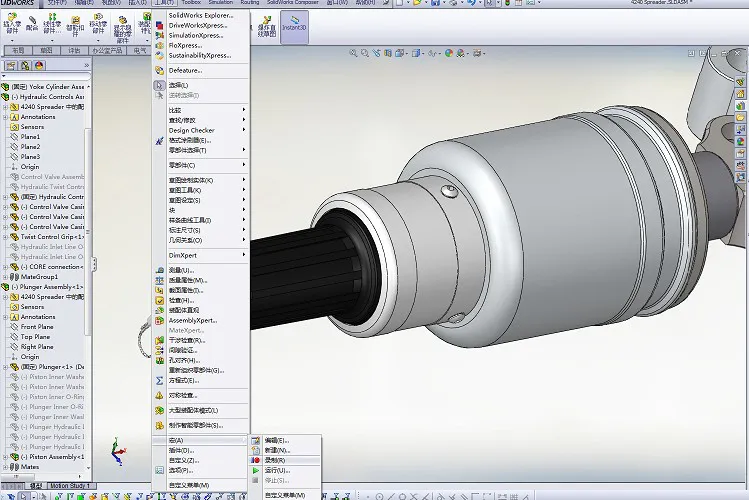Expand the MateGroup1 tree node
This screenshot has height=500, width=749.
5,277
